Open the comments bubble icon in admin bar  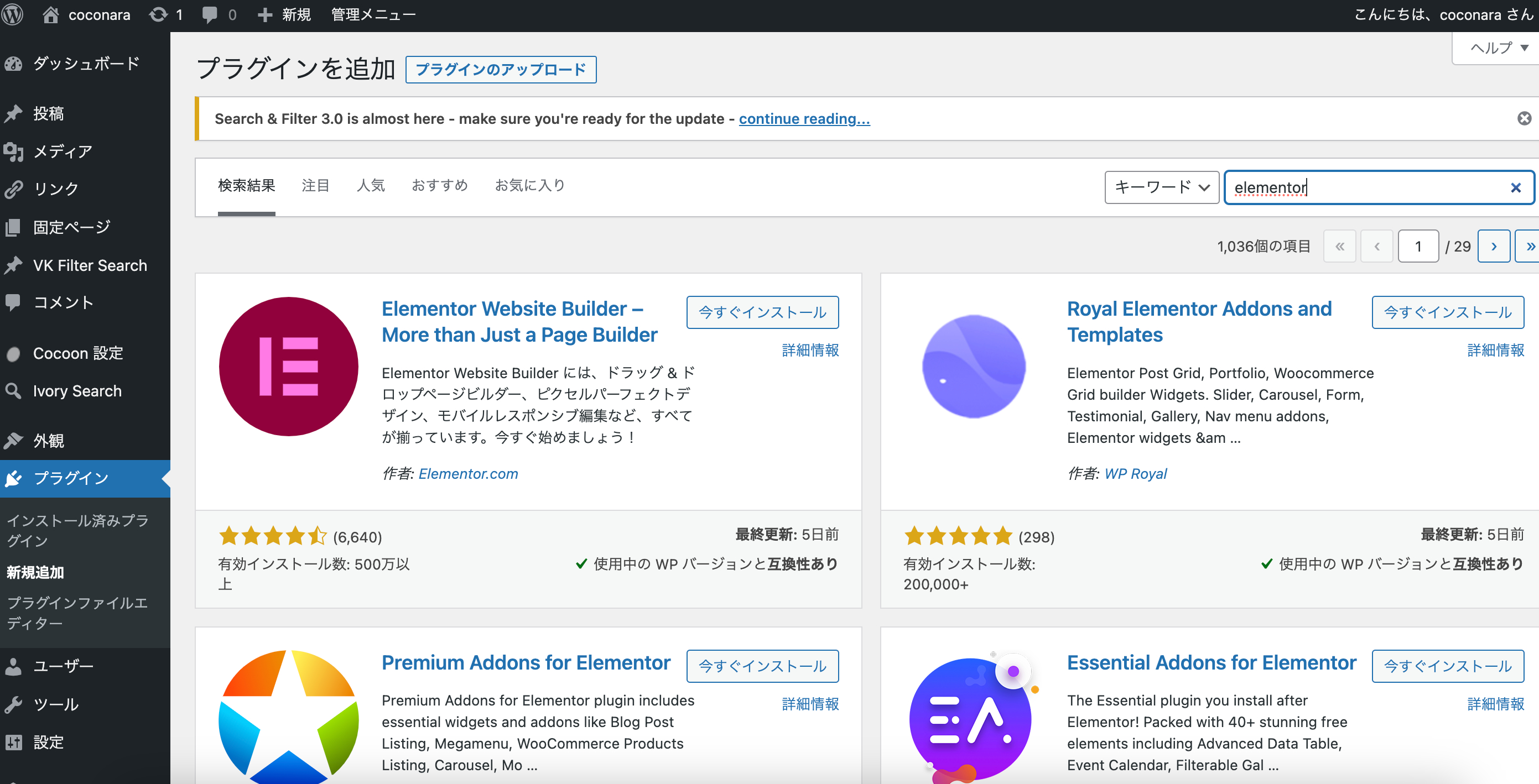(210, 14)
